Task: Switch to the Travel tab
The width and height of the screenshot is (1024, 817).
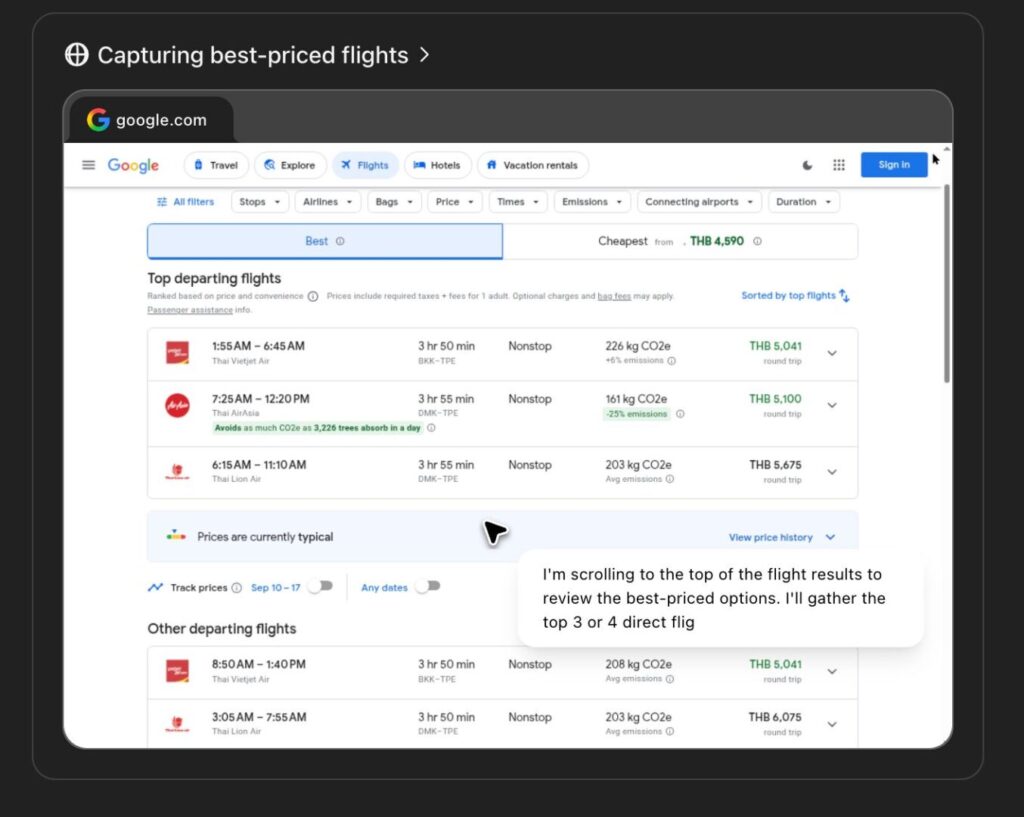Action: 216,165
